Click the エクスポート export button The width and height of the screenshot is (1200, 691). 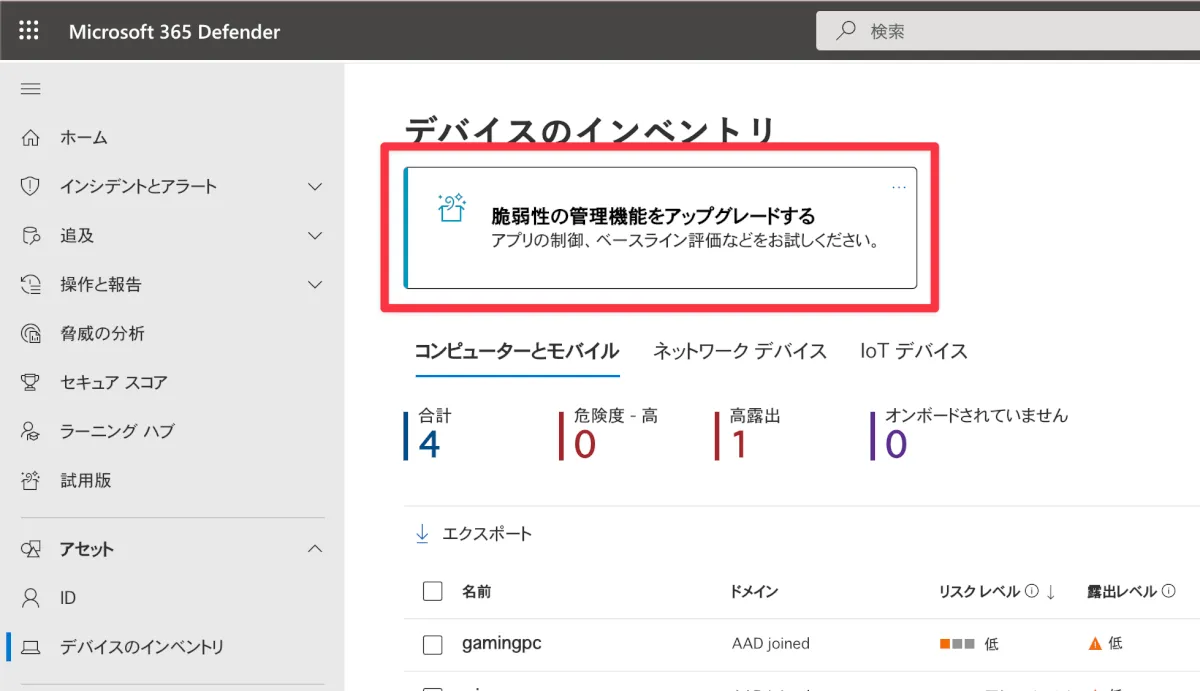(474, 534)
